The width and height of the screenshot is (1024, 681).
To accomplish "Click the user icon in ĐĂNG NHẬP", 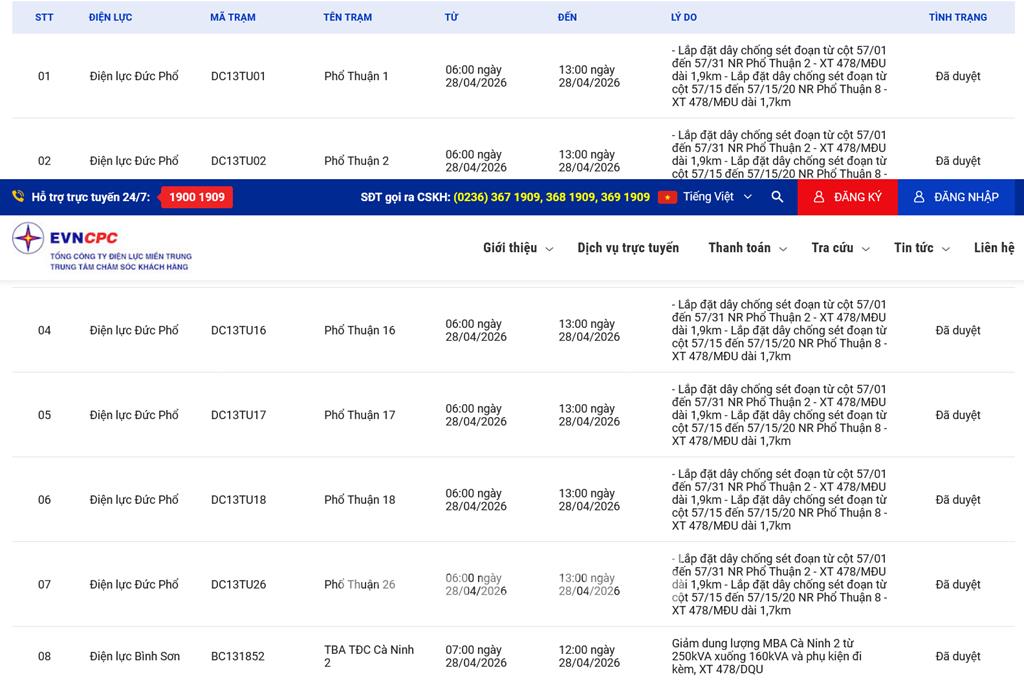I will [x=919, y=197].
